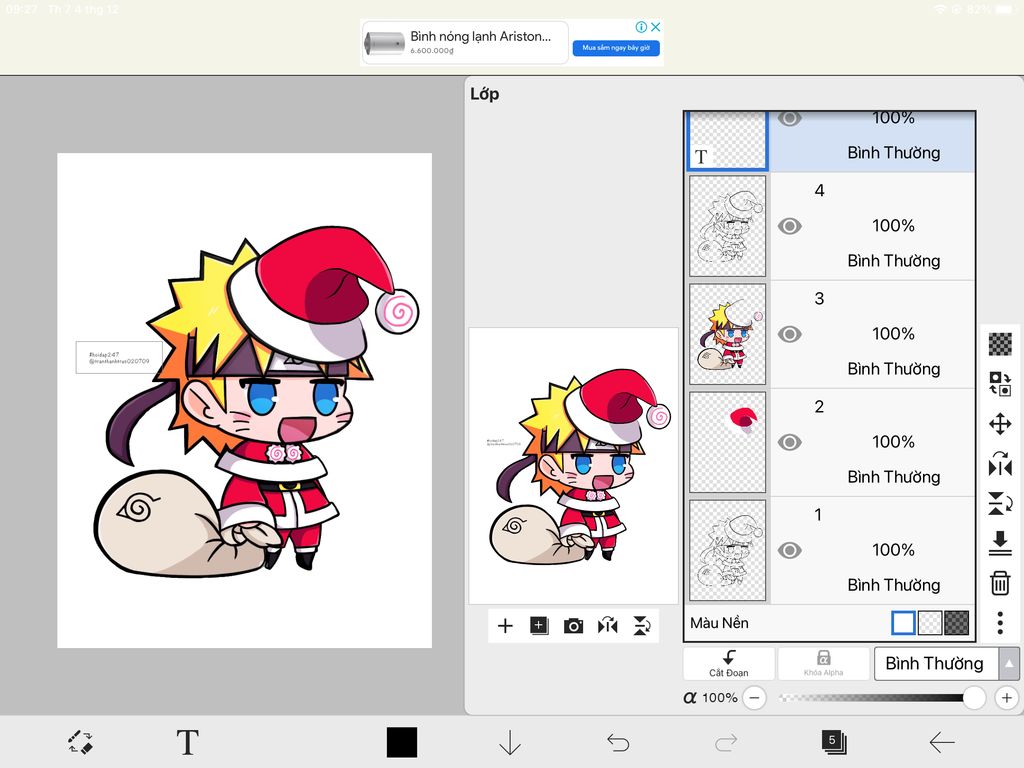Select layer 1 sketch thumbnail

pyautogui.click(x=728, y=550)
